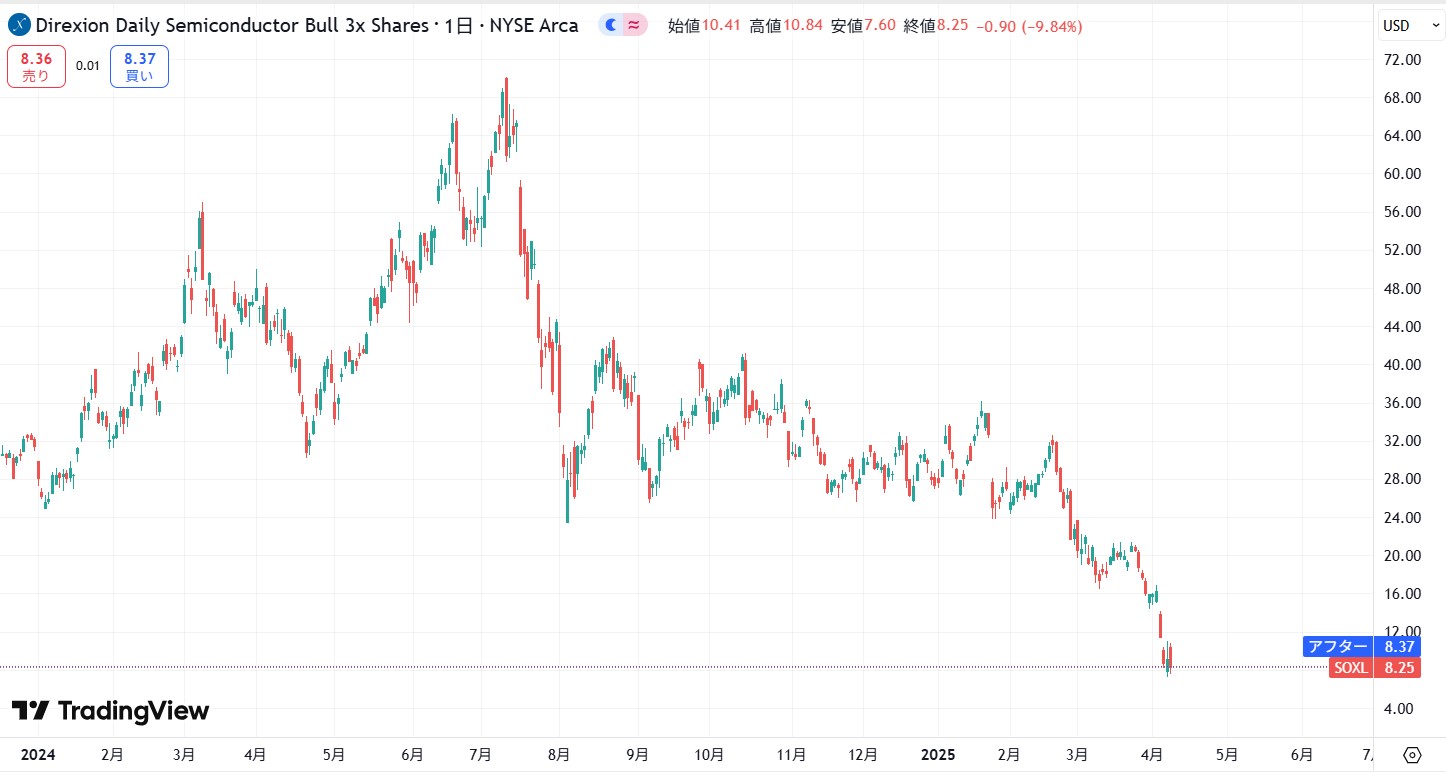Click the 2025 year label on time axis

938,755
